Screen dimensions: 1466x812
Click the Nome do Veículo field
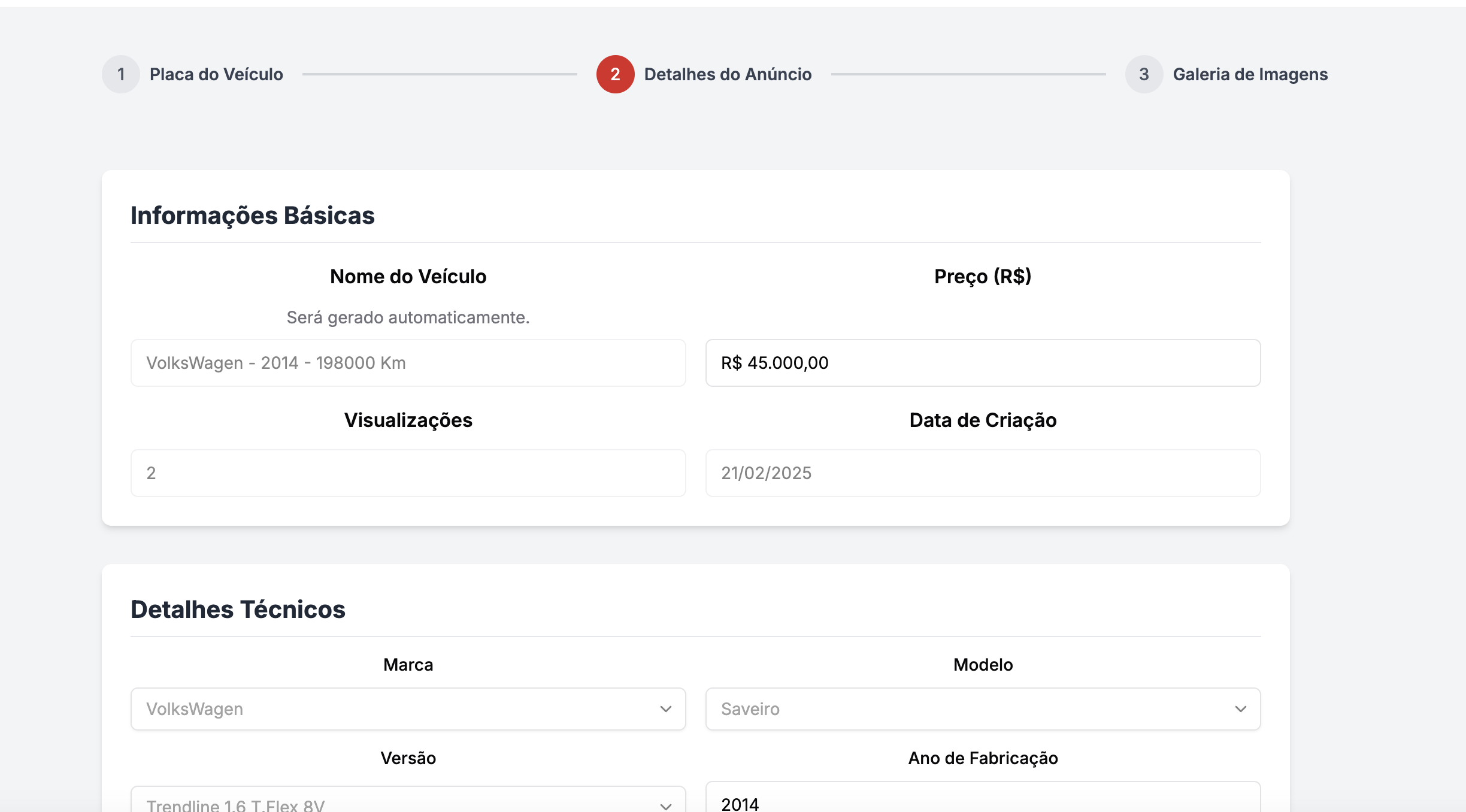click(407, 363)
